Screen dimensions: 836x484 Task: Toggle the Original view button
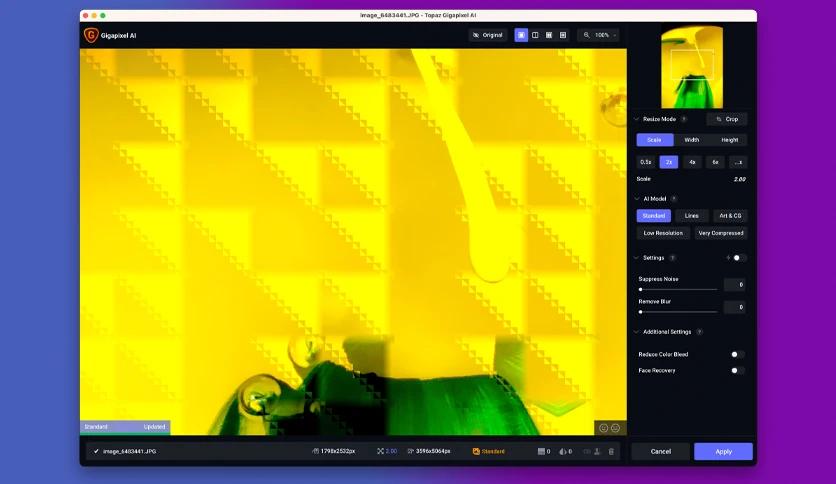(488, 35)
